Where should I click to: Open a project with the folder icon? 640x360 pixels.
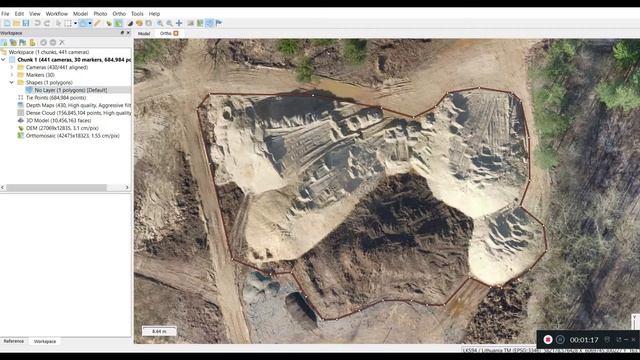pos(16,23)
